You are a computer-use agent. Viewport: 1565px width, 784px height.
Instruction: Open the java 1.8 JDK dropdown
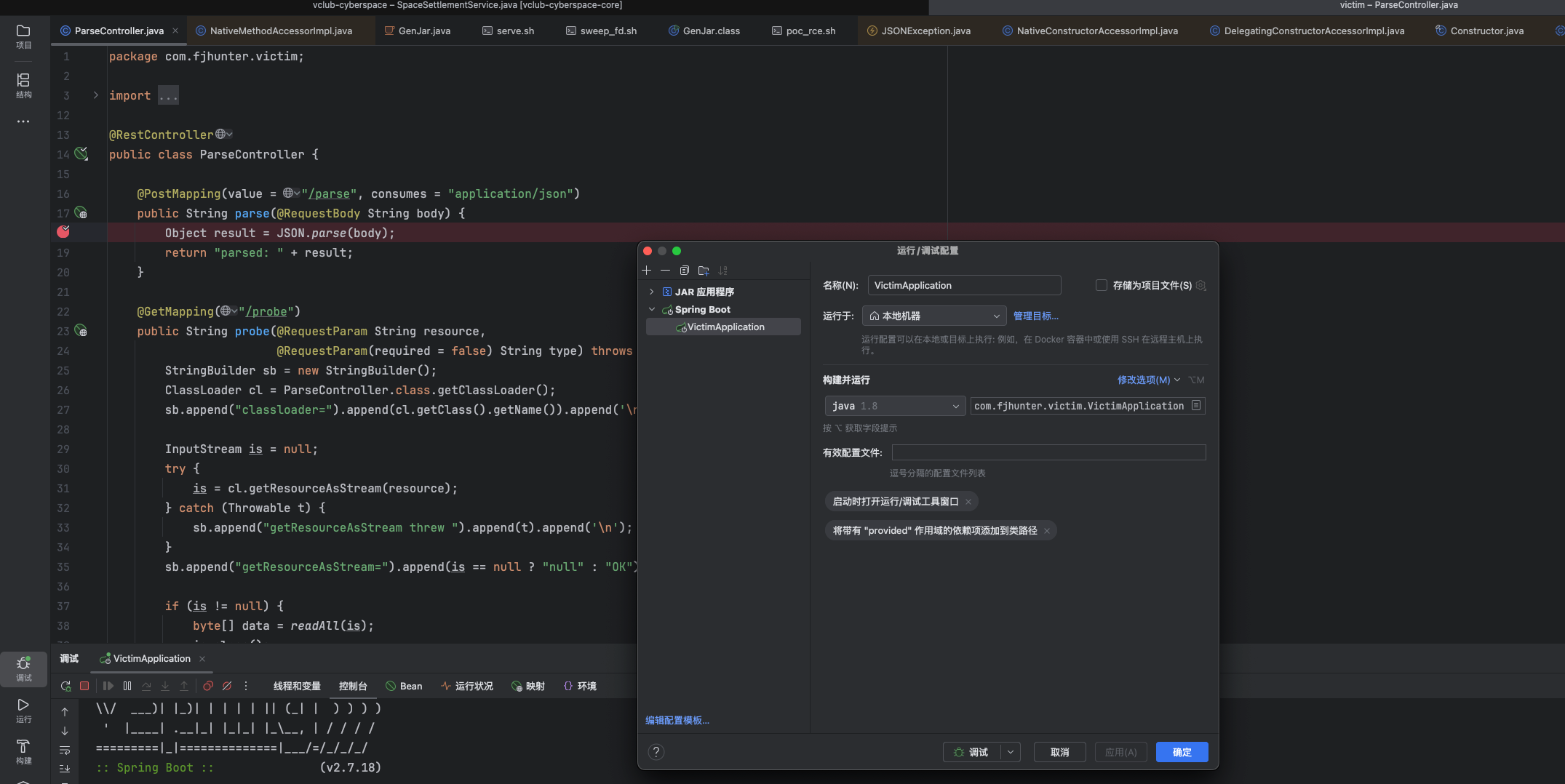click(x=895, y=406)
